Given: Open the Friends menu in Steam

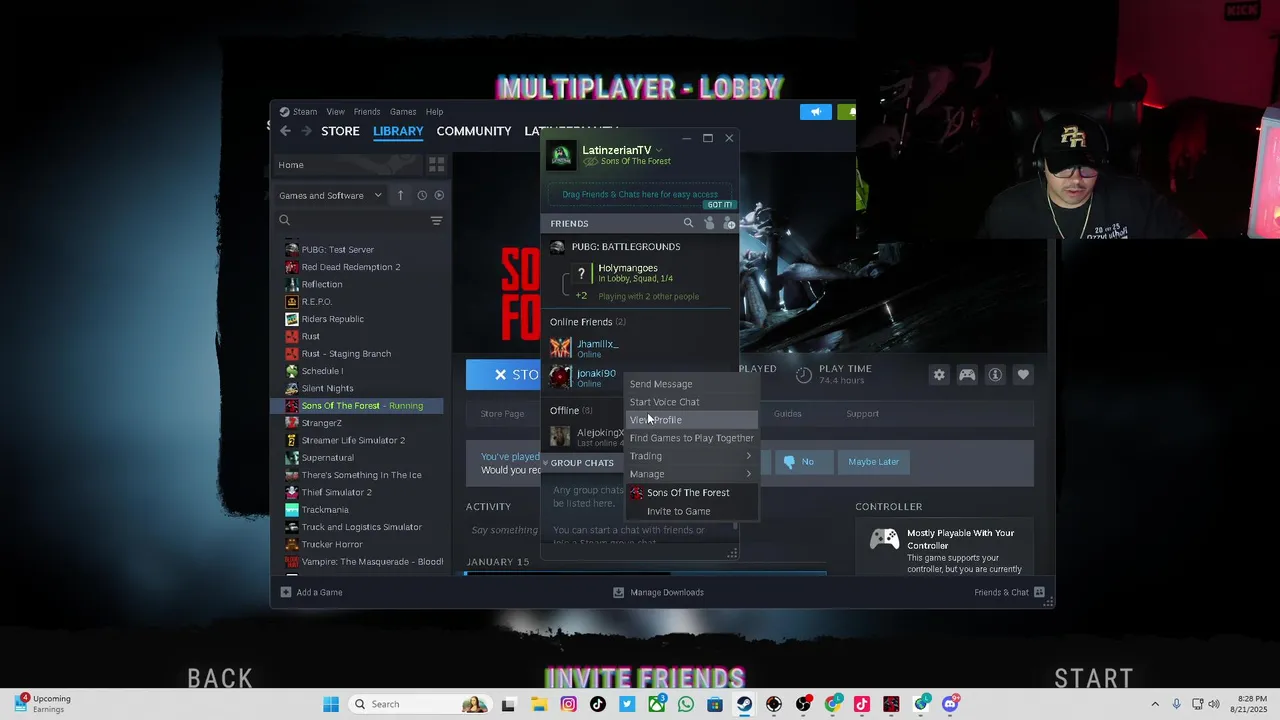Looking at the screenshot, I should 367,112.
